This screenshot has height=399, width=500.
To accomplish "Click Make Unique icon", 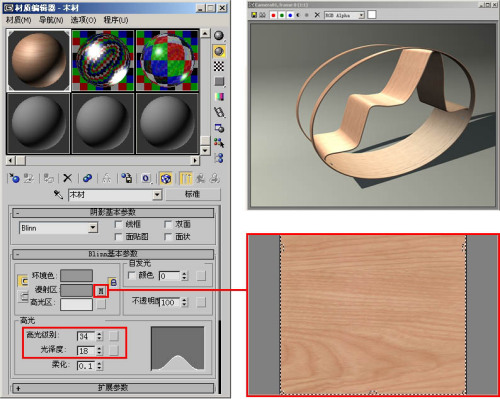I will tap(107, 178).
